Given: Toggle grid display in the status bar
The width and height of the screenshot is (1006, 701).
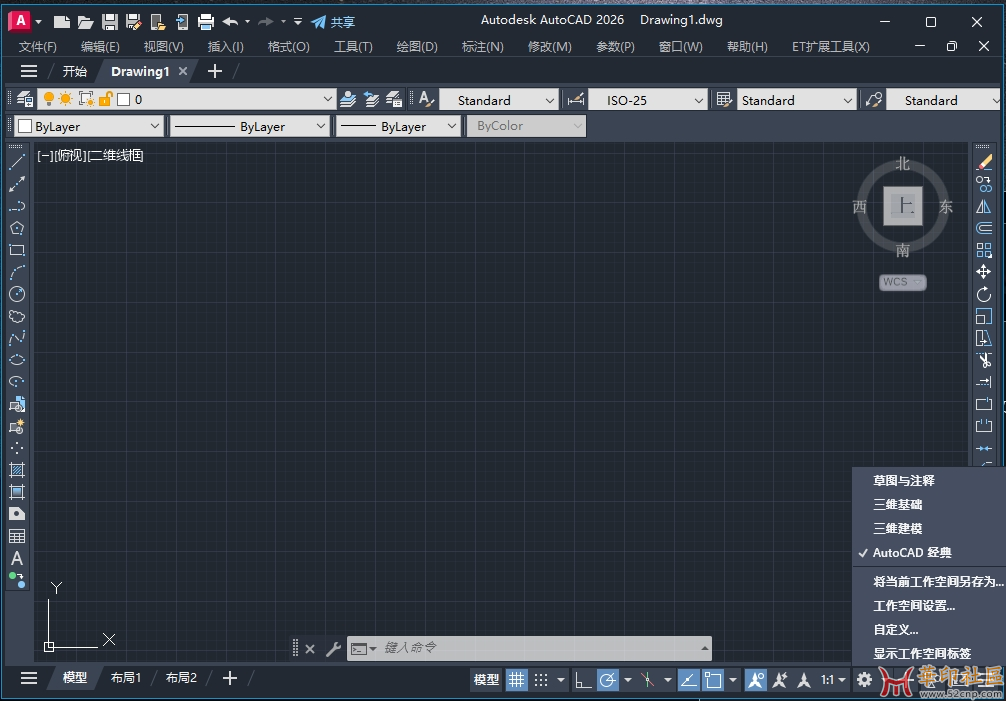Looking at the screenshot, I should click(x=516, y=680).
